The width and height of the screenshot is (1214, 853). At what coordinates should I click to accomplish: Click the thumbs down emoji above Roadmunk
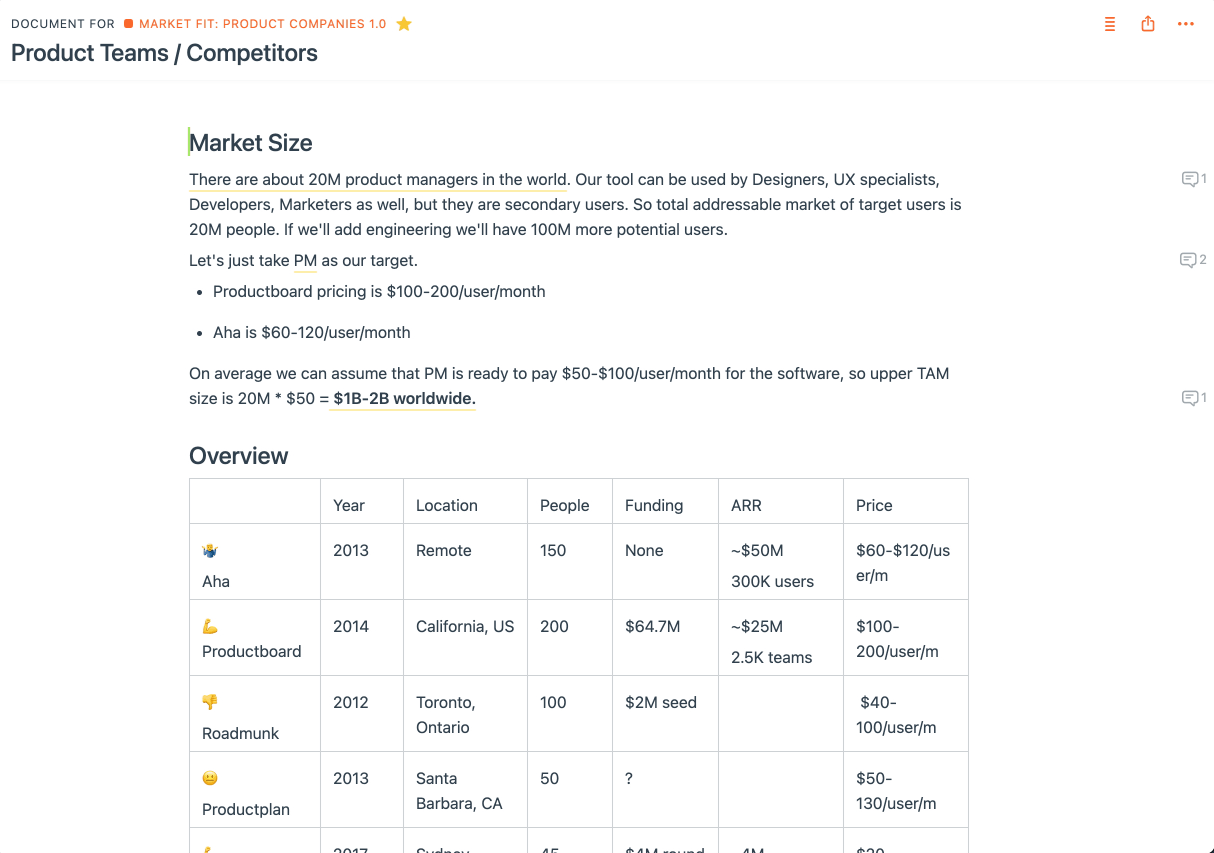(x=210, y=702)
